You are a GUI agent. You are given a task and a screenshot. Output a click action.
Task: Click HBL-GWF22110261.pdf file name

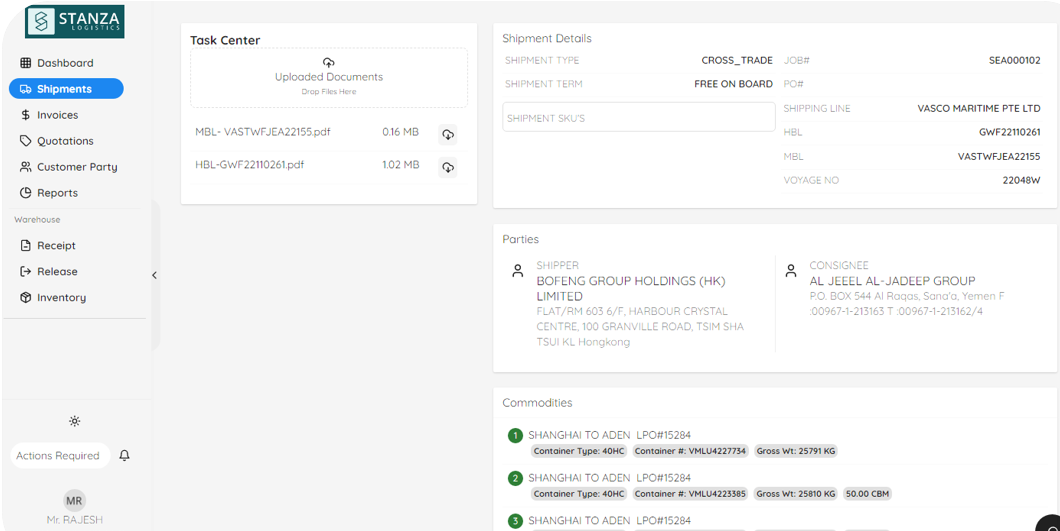point(249,164)
